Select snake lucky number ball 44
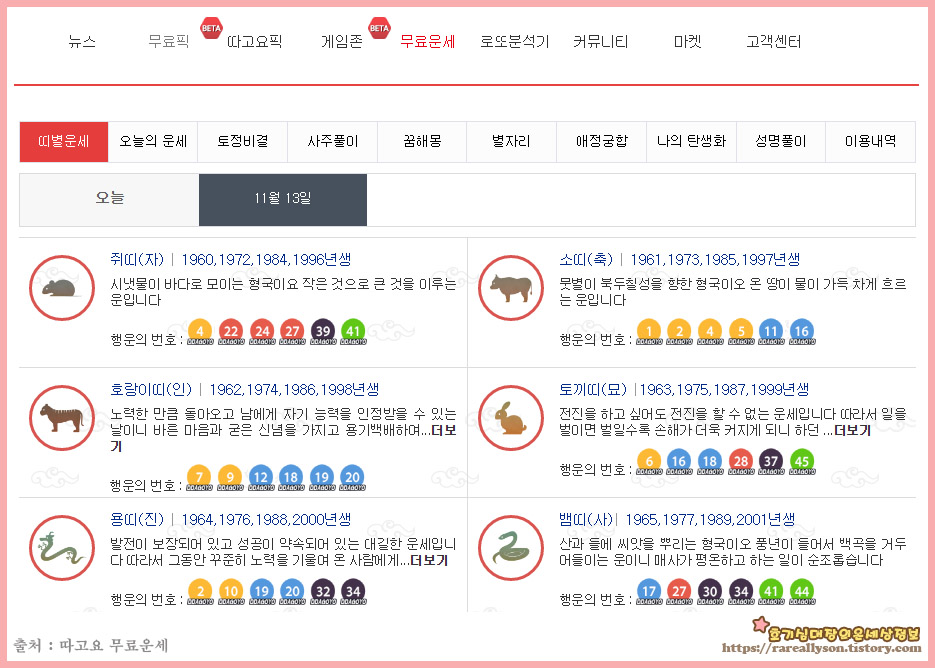Viewport: 935px width, 668px height. [x=801, y=592]
